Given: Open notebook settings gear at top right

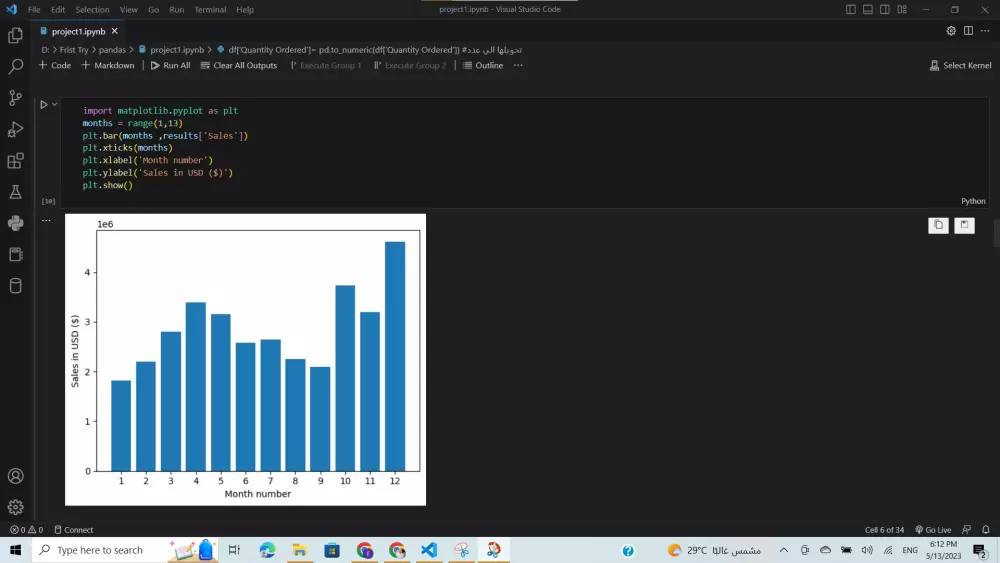Looking at the screenshot, I should (x=951, y=31).
